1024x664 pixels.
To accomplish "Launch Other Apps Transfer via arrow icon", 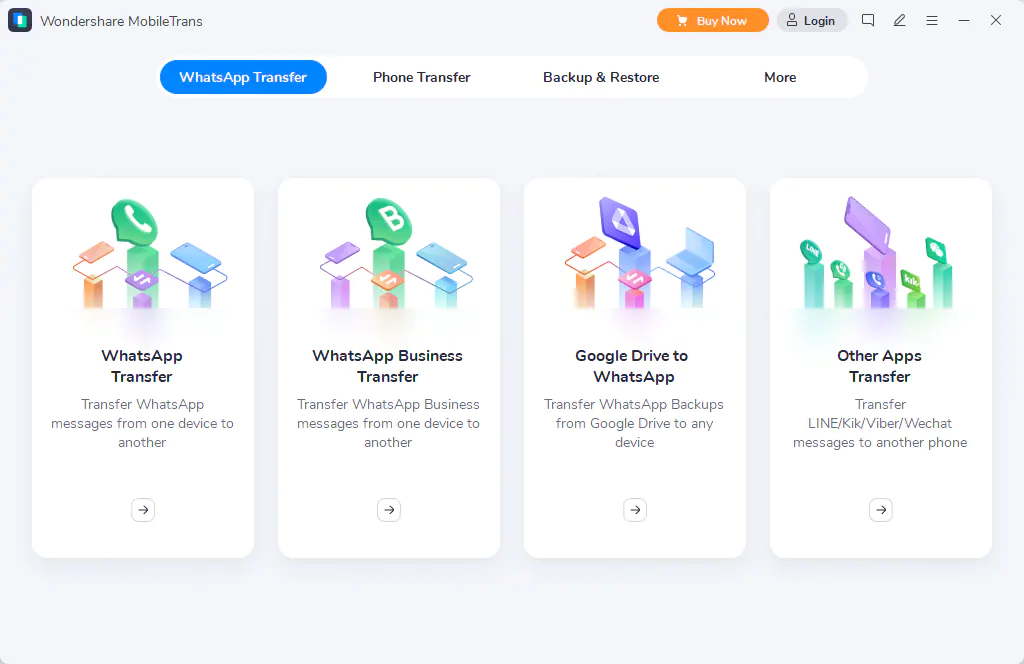I will point(881,510).
